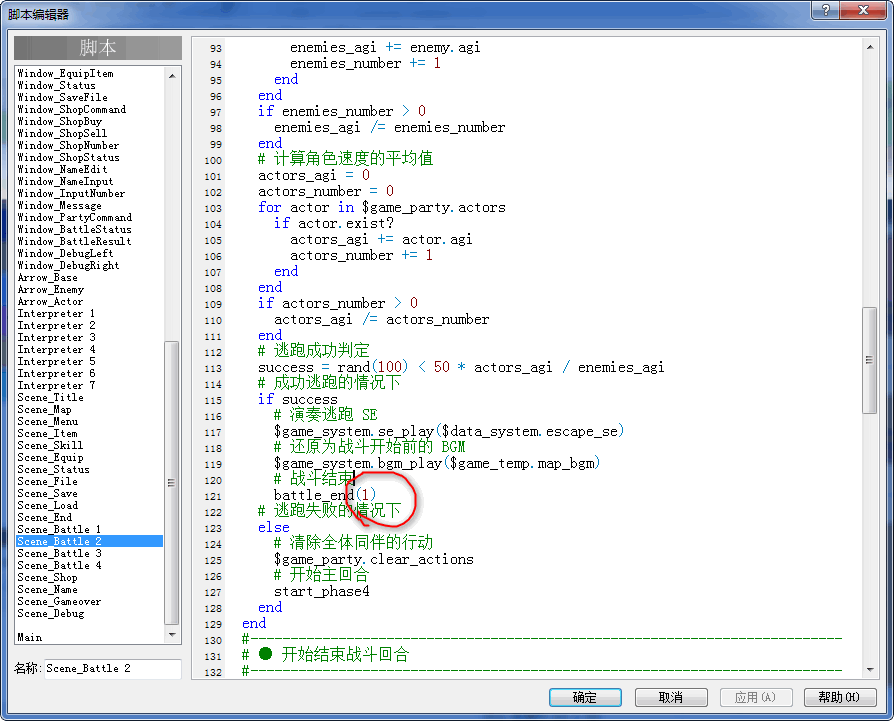The image size is (894, 721).
Task: Select Window_EquipItem script
Action: click(66, 73)
